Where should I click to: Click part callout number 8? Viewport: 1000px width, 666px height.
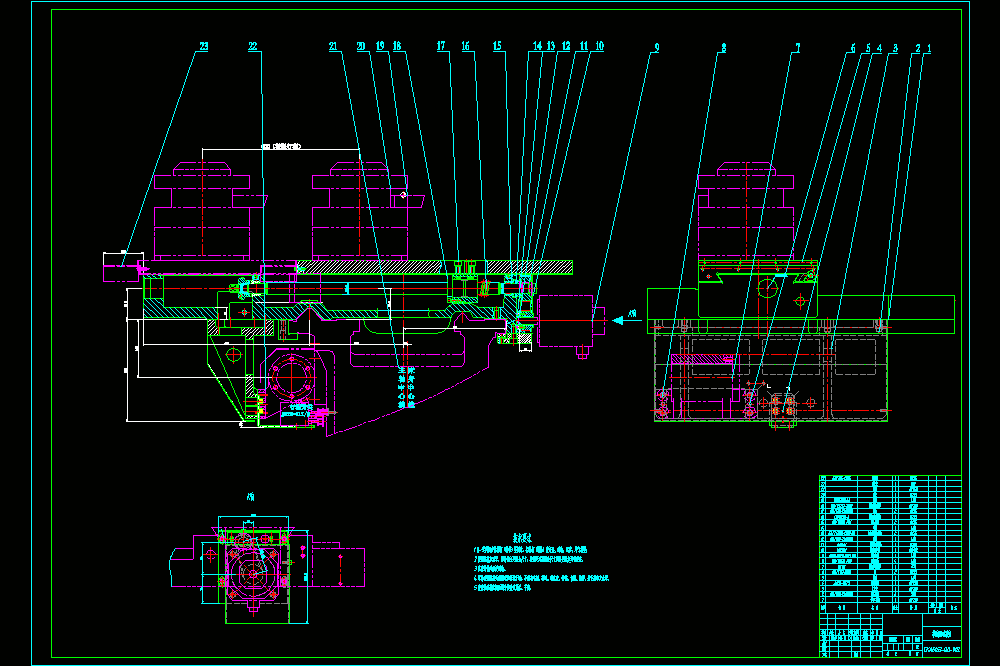click(x=723, y=48)
